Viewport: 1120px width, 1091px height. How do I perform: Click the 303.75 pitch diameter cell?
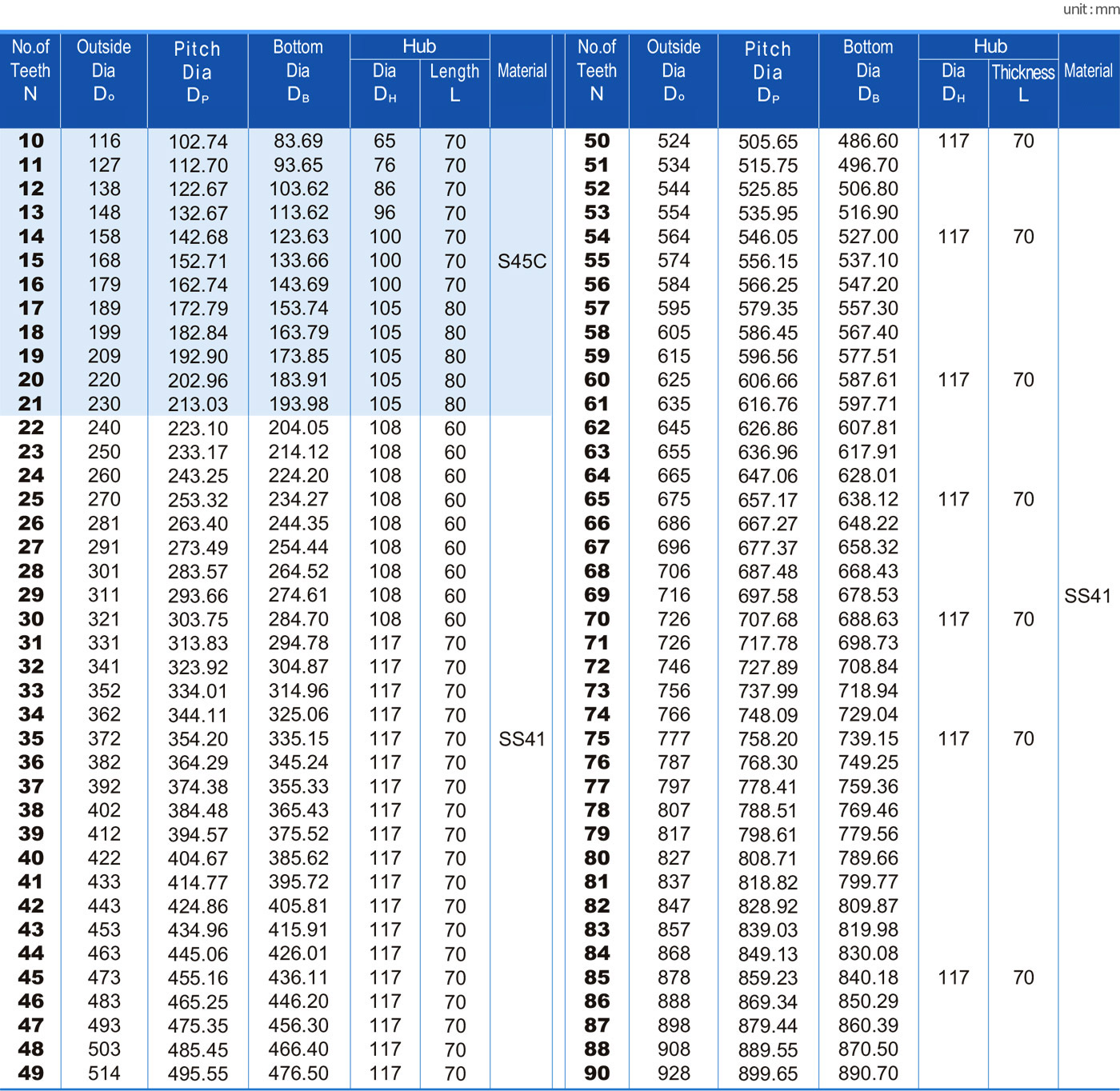pyautogui.click(x=198, y=619)
